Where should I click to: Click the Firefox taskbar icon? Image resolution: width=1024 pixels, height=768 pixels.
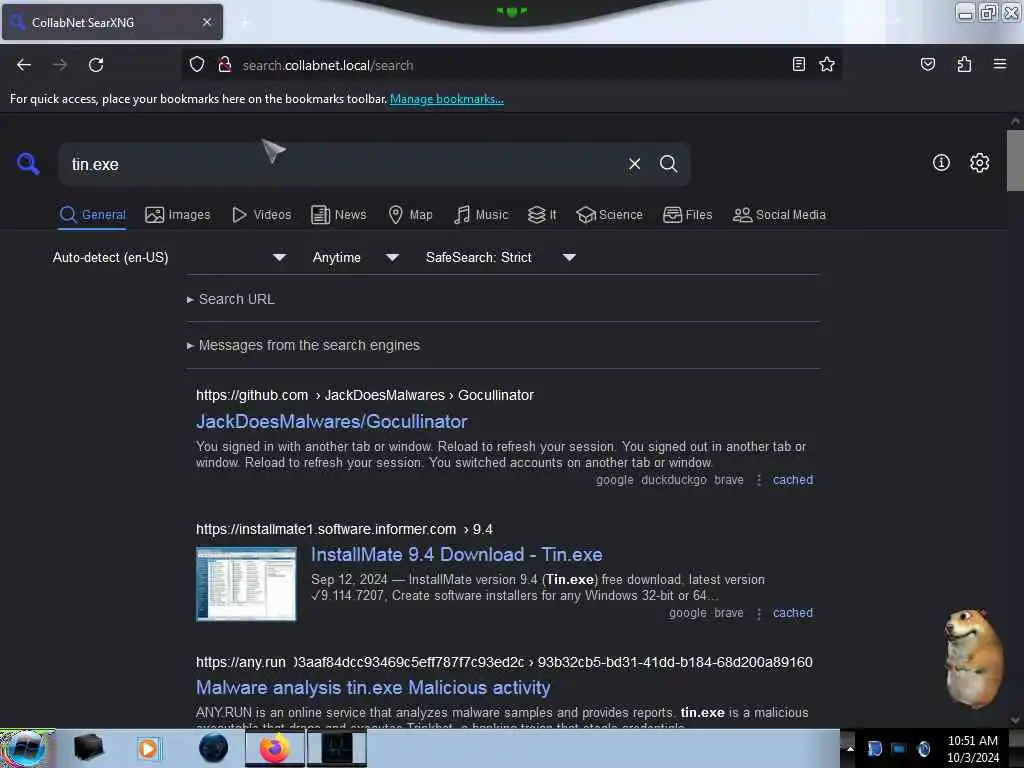coord(275,748)
